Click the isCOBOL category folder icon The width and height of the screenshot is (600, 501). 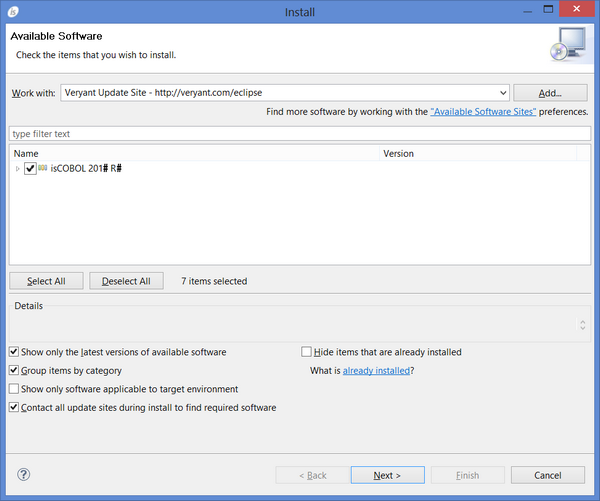43,169
